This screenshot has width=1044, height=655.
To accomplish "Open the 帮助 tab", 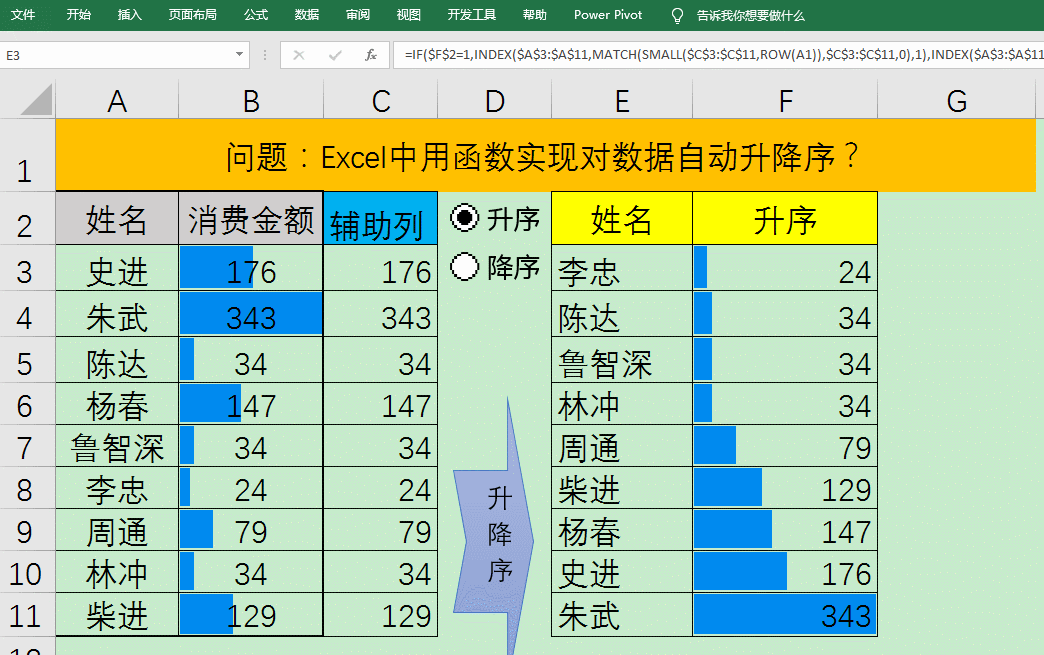I will tap(535, 15).
